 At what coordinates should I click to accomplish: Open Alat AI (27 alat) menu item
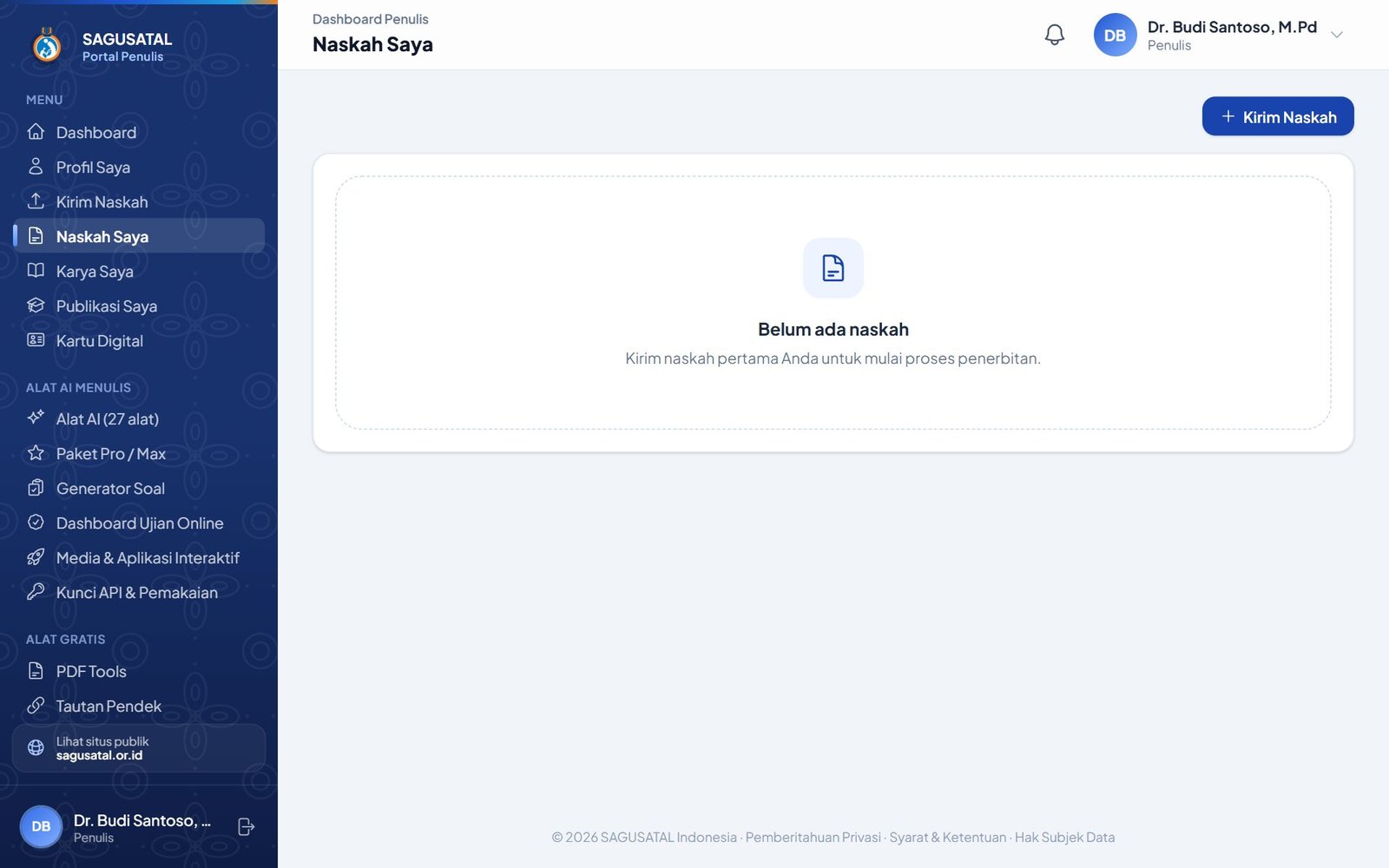point(139,418)
